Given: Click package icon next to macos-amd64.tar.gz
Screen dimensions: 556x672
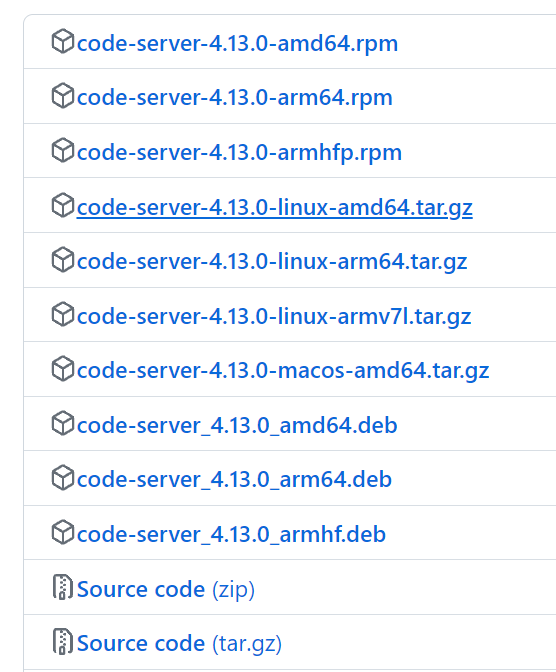Looking at the screenshot, I should click(63, 369).
